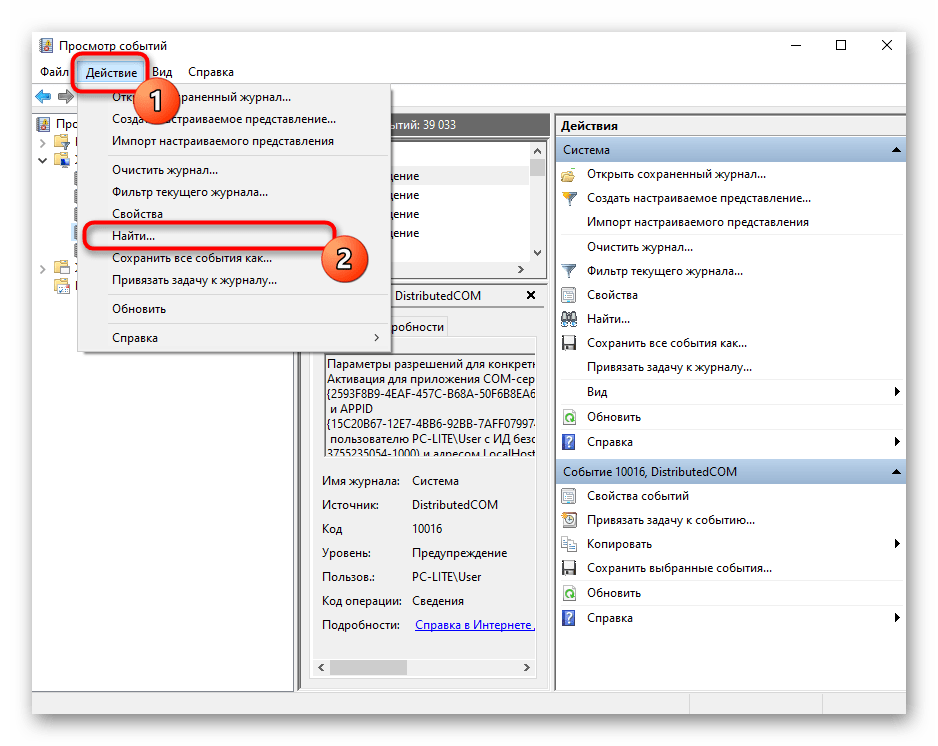Click the funnel icon for Фильтр текущего журнала
938x746 pixels.
click(569, 271)
